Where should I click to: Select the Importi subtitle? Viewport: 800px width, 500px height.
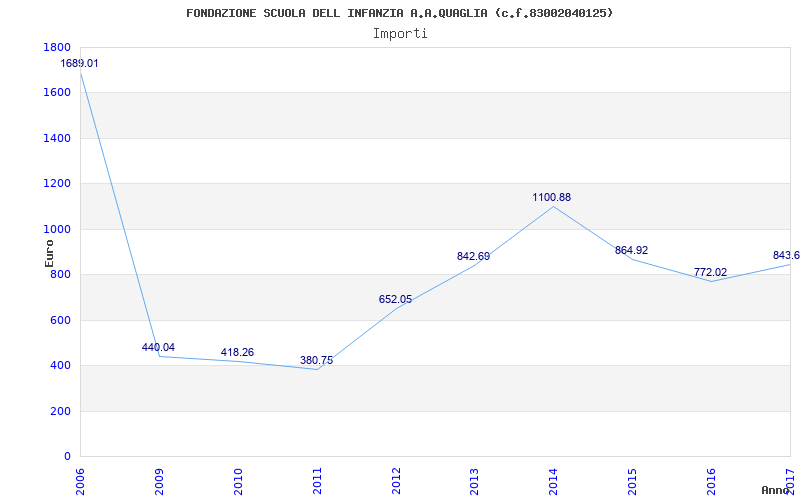tap(400, 34)
